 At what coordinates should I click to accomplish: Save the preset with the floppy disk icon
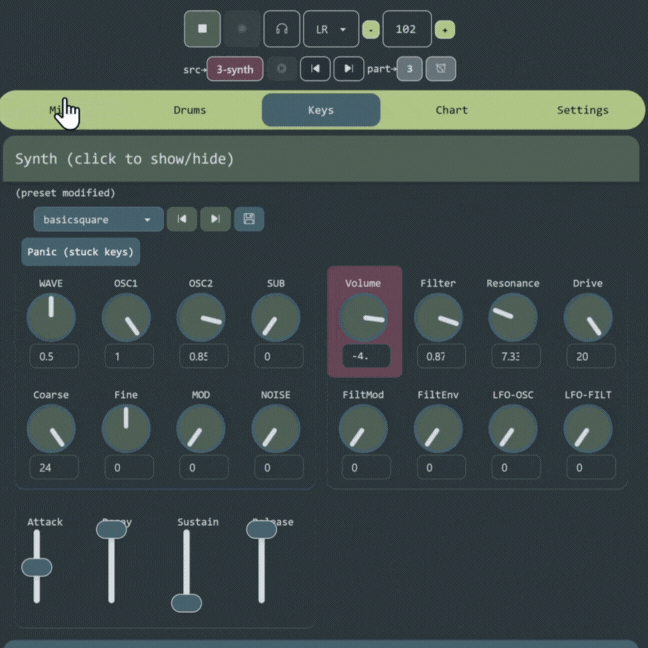[x=249, y=219]
